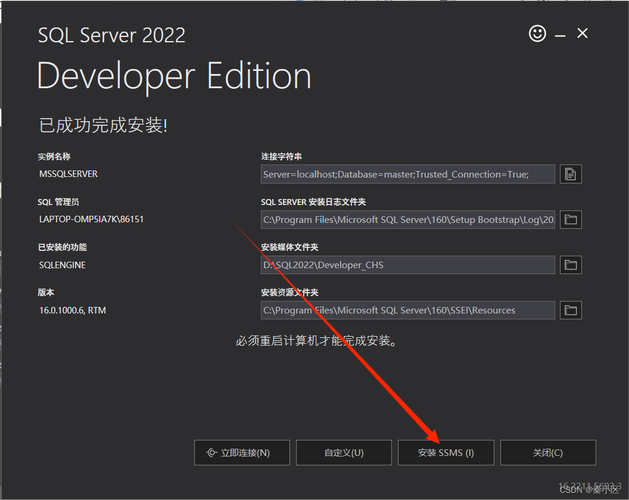The height and width of the screenshot is (500, 629).
Task: Open the installation resources folder icon
Action: click(570, 310)
